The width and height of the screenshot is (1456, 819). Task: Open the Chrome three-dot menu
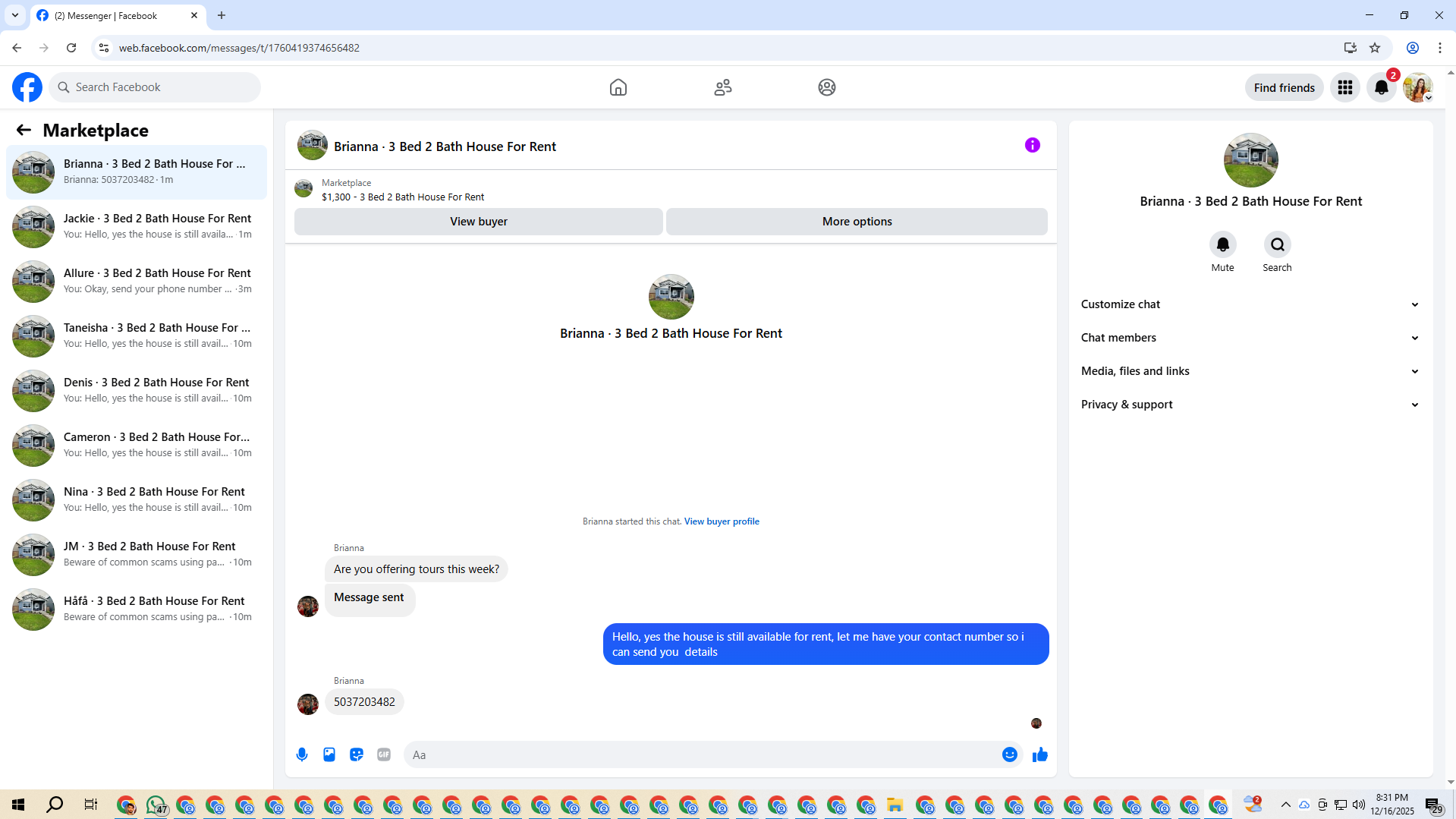point(1440,48)
